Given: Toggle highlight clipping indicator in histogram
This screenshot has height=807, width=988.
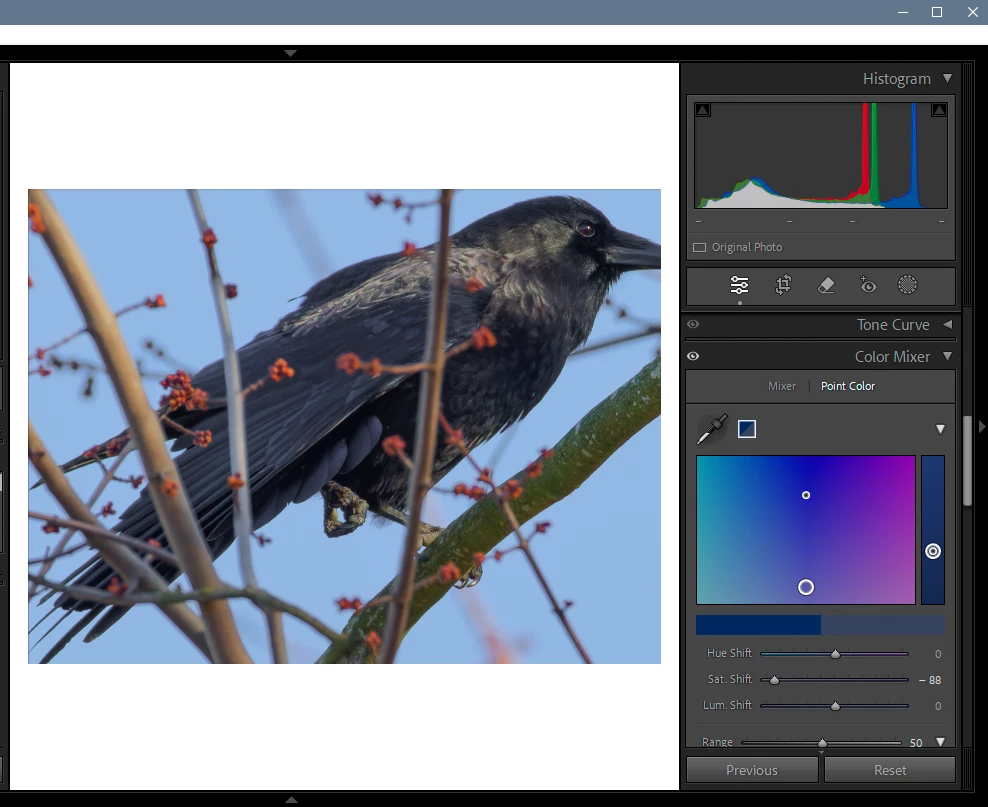Looking at the screenshot, I should click(x=939, y=110).
